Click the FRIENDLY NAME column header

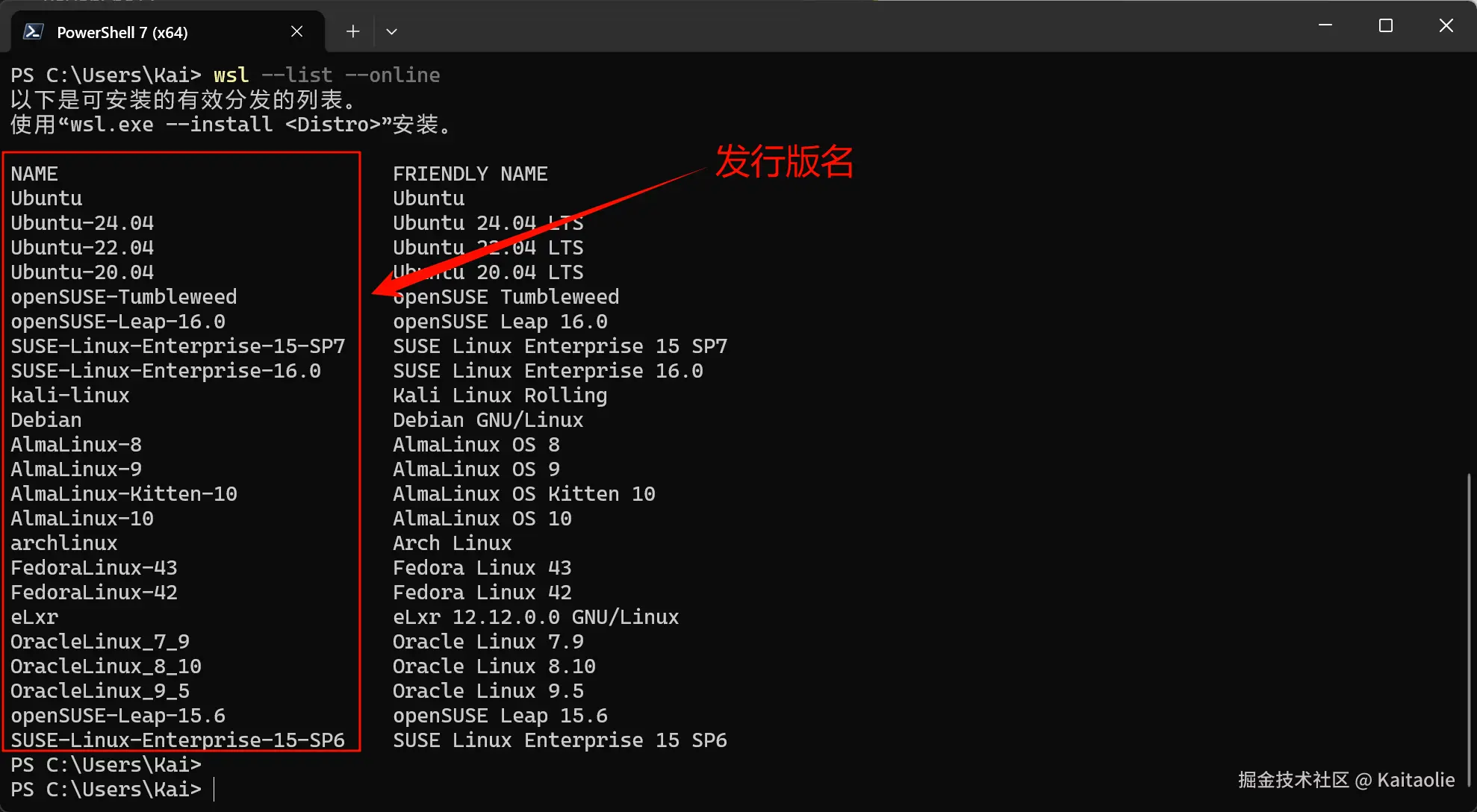pos(470,174)
